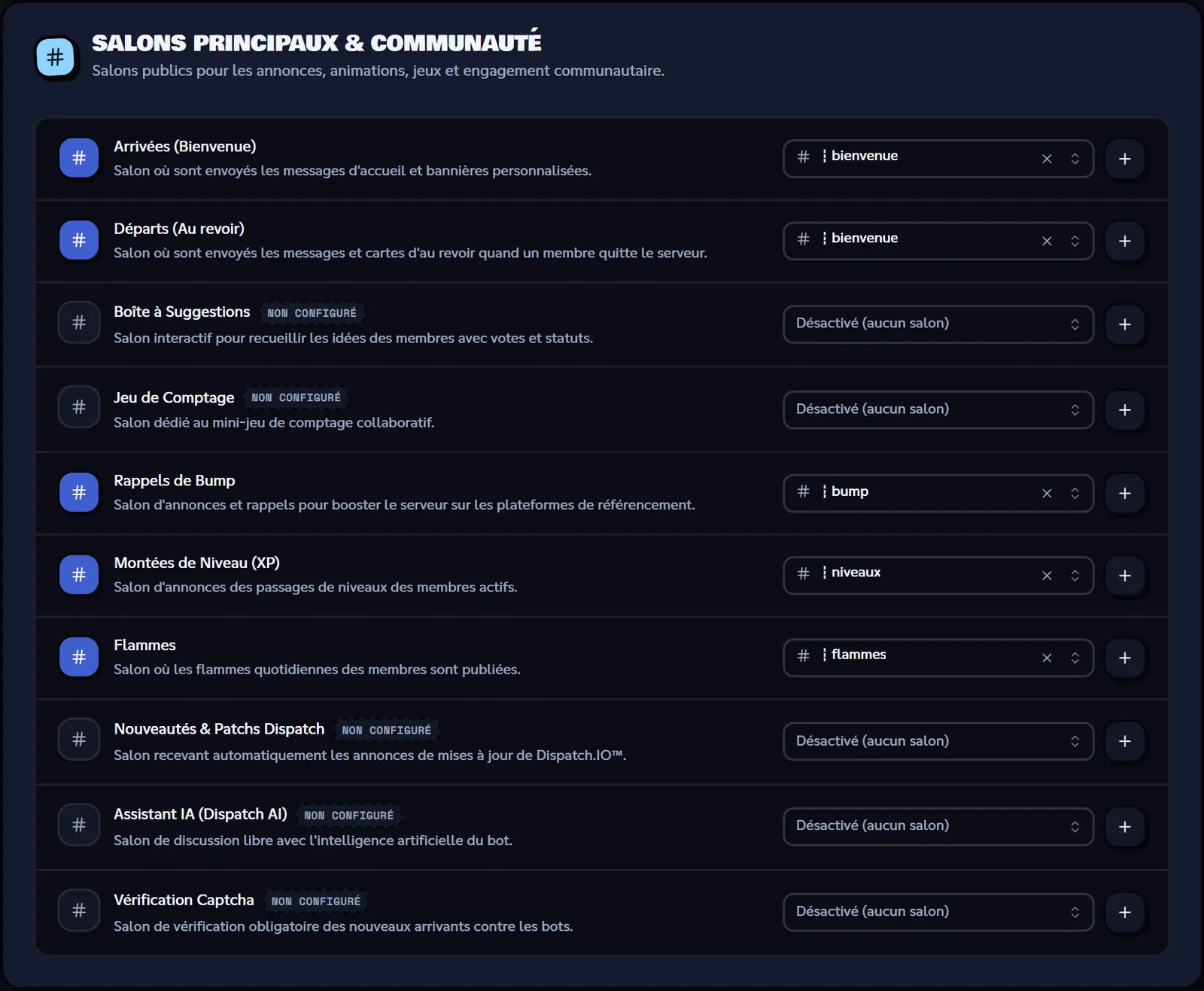The width and height of the screenshot is (1204, 991).
Task: Click the plus button for Vérification Captcha
Action: point(1125,912)
